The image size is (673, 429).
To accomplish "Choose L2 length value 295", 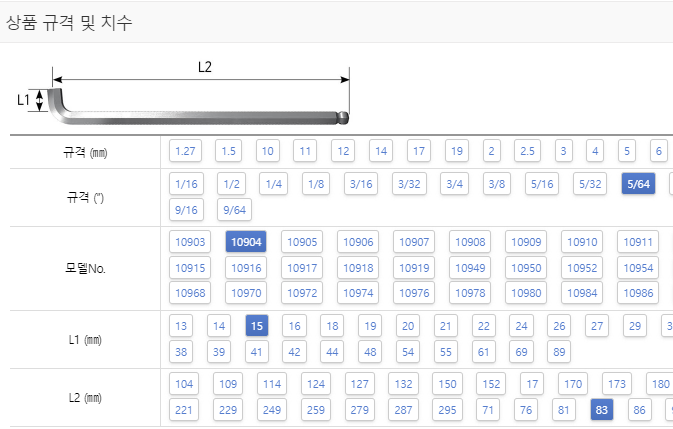I will 447,410.
